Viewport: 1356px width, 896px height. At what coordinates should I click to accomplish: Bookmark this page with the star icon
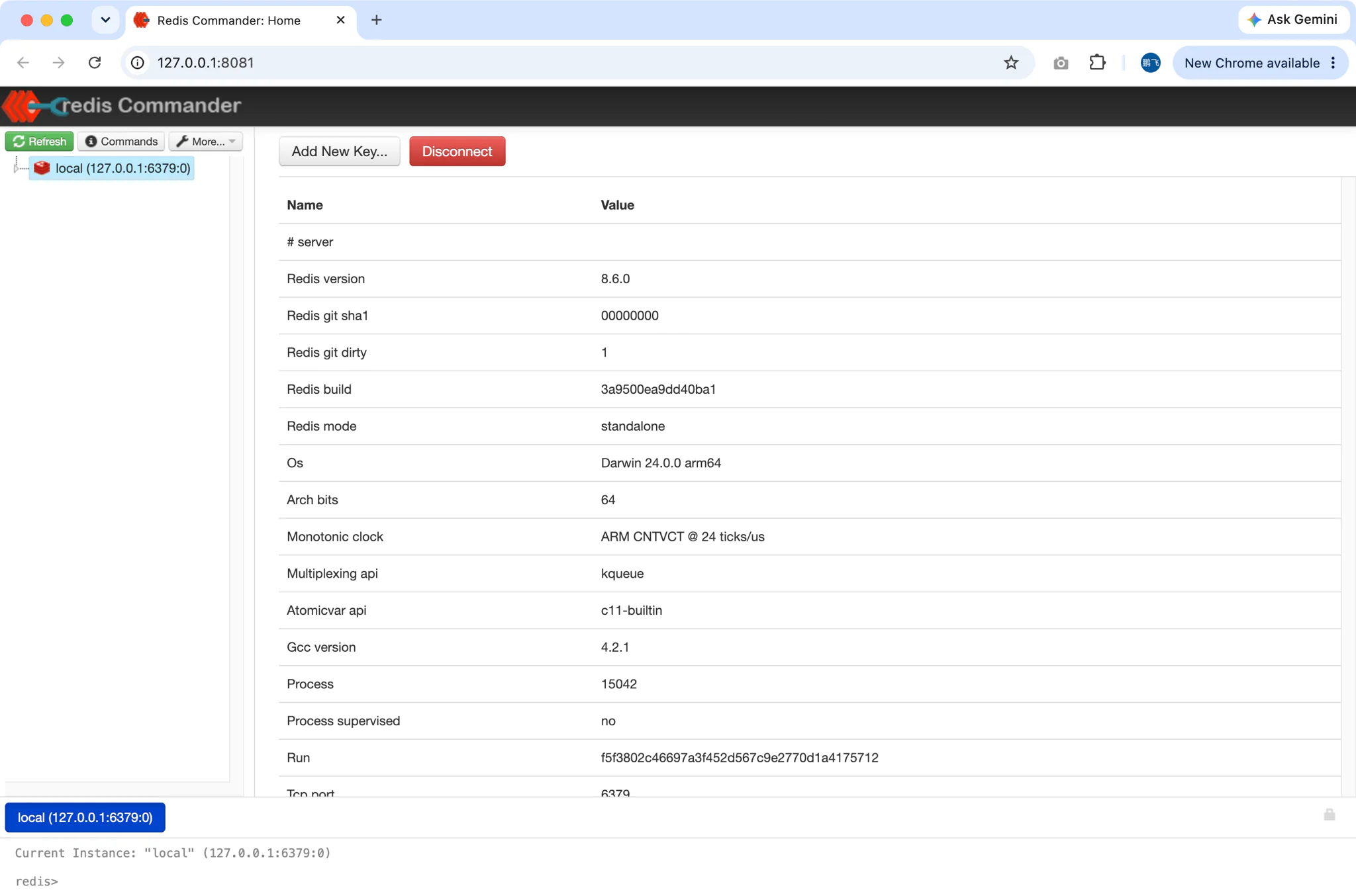[1011, 63]
